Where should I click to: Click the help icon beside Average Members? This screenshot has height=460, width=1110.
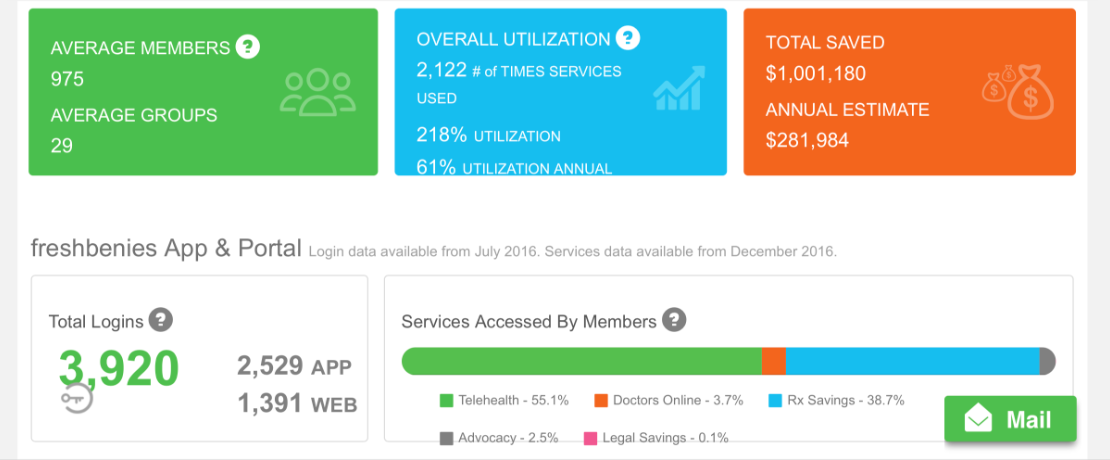click(247, 47)
